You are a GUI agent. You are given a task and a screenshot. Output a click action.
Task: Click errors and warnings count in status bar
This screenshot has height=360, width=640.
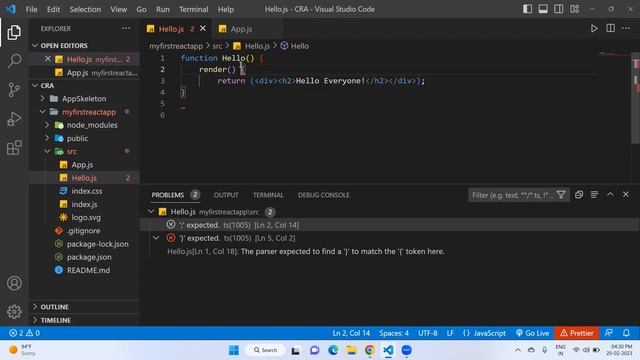click(x=24, y=333)
